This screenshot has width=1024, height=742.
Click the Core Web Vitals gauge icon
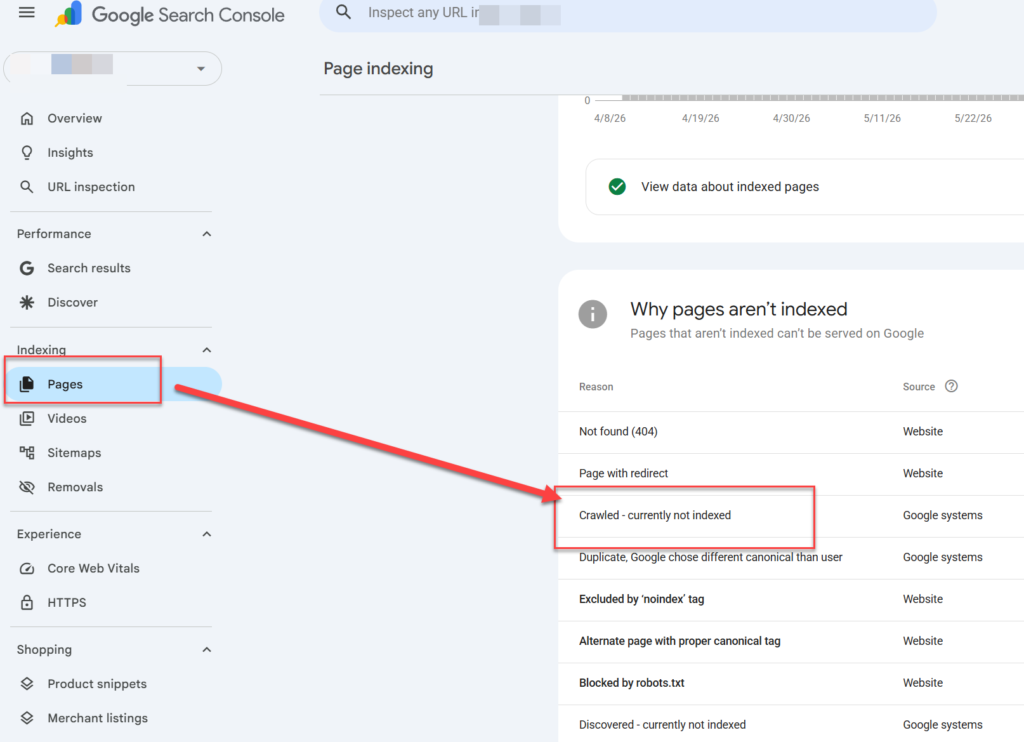point(27,568)
